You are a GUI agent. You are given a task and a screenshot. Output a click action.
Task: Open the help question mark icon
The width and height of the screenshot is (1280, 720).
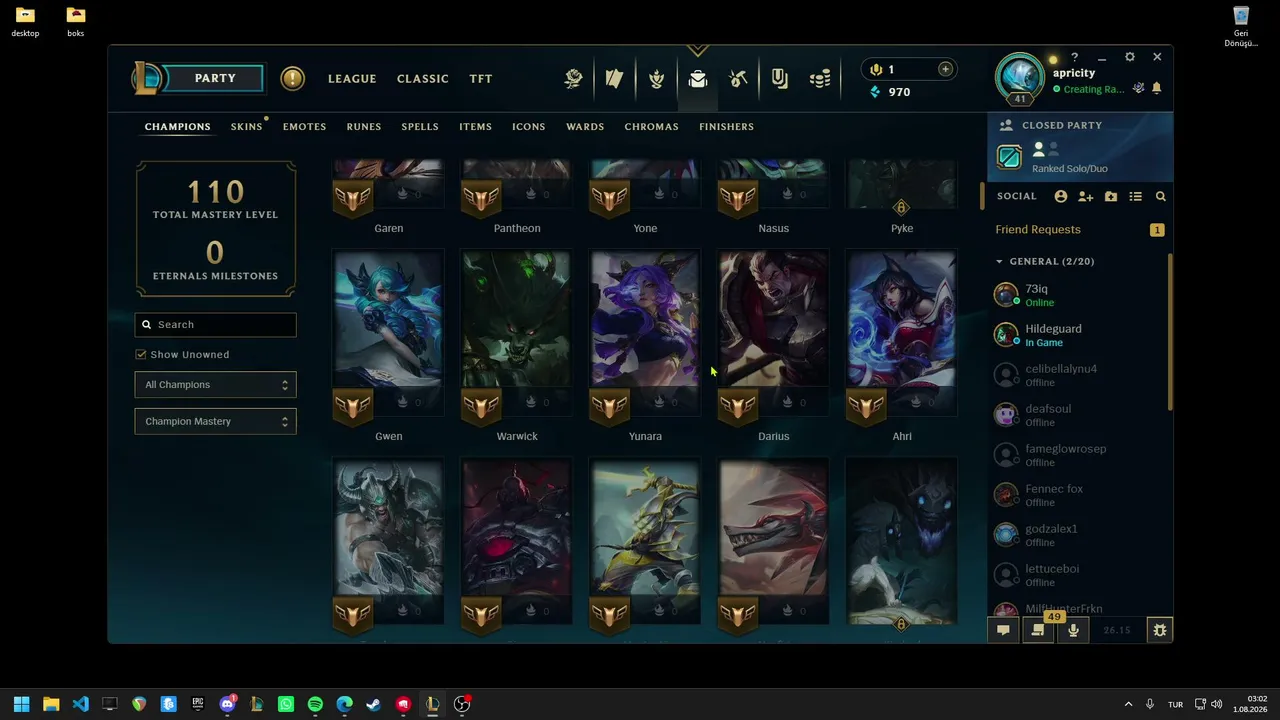point(1075,58)
